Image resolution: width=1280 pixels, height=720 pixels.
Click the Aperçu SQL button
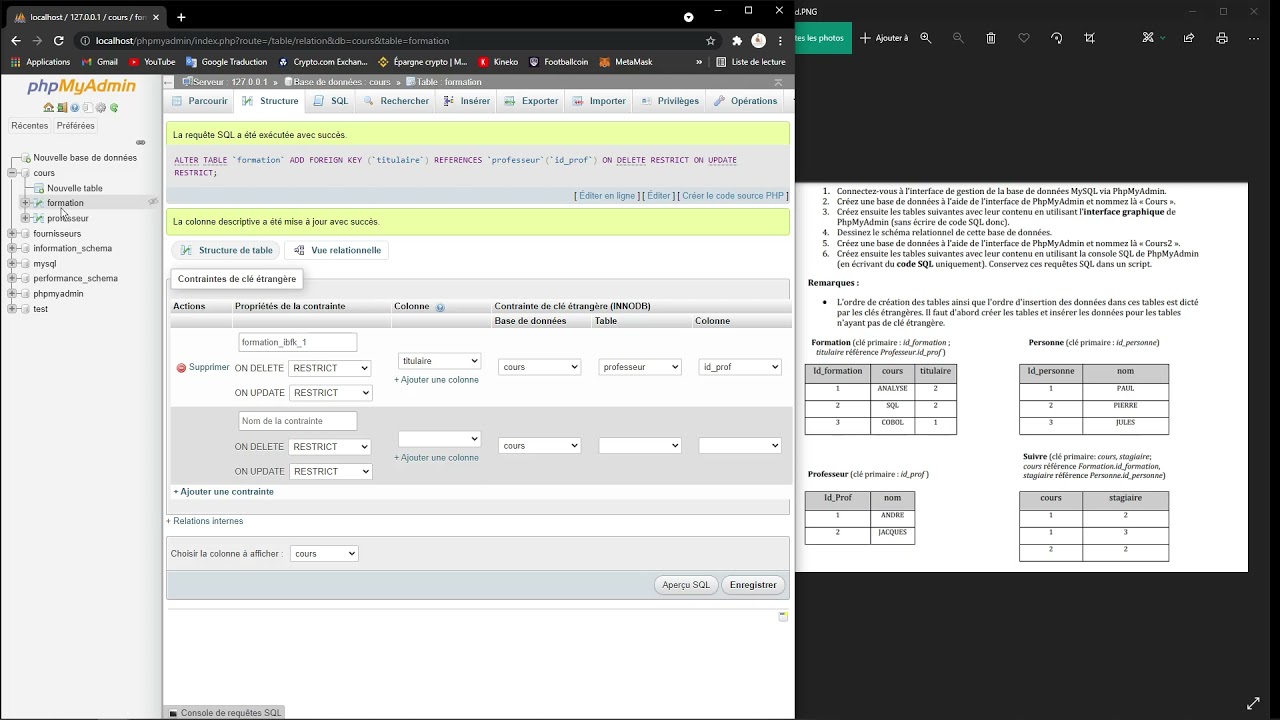click(686, 585)
